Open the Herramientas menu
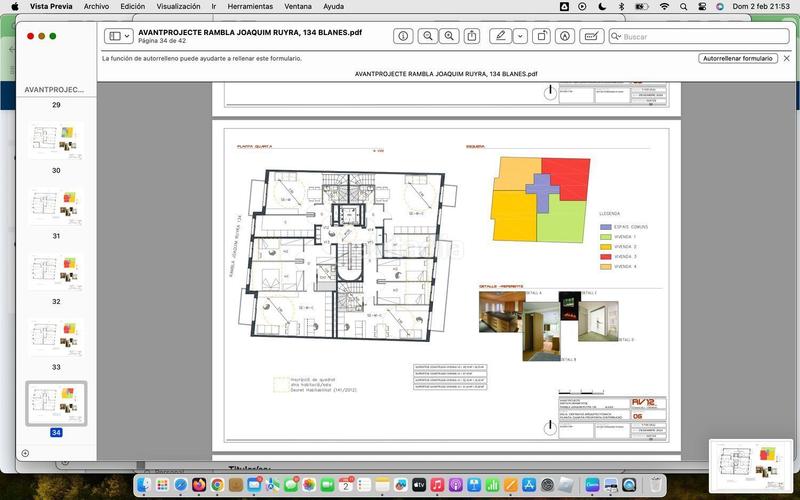This screenshot has width=800, height=500. coord(249,6)
